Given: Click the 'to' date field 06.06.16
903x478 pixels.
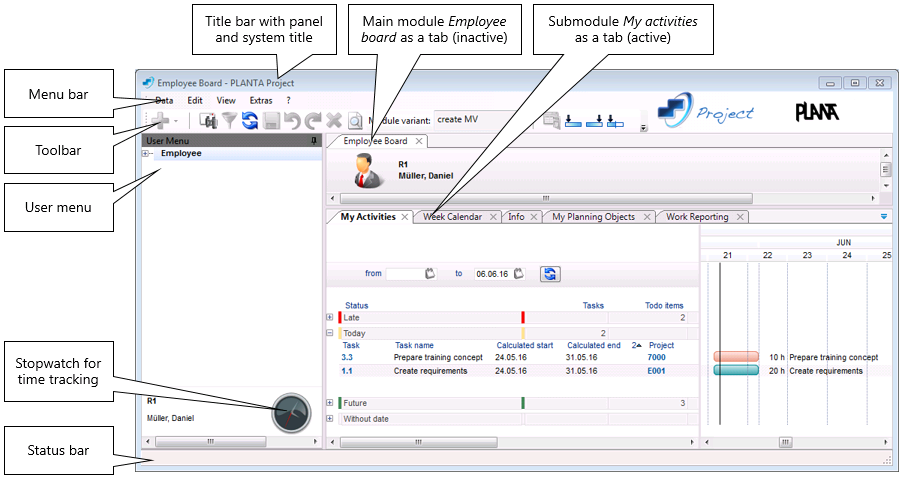Looking at the screenshot, I should coord(493,274).
